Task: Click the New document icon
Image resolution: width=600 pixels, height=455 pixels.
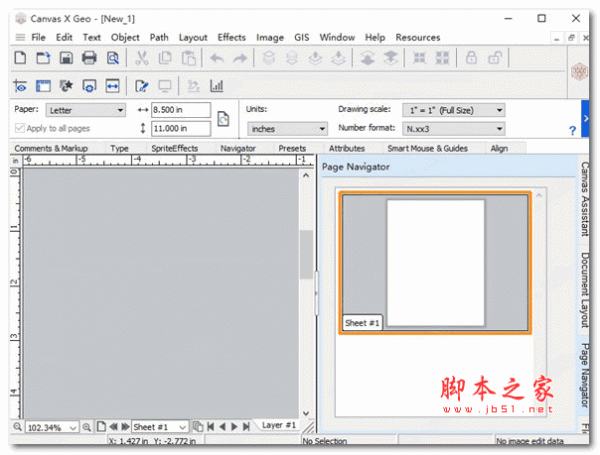Action: click(20, 58)
